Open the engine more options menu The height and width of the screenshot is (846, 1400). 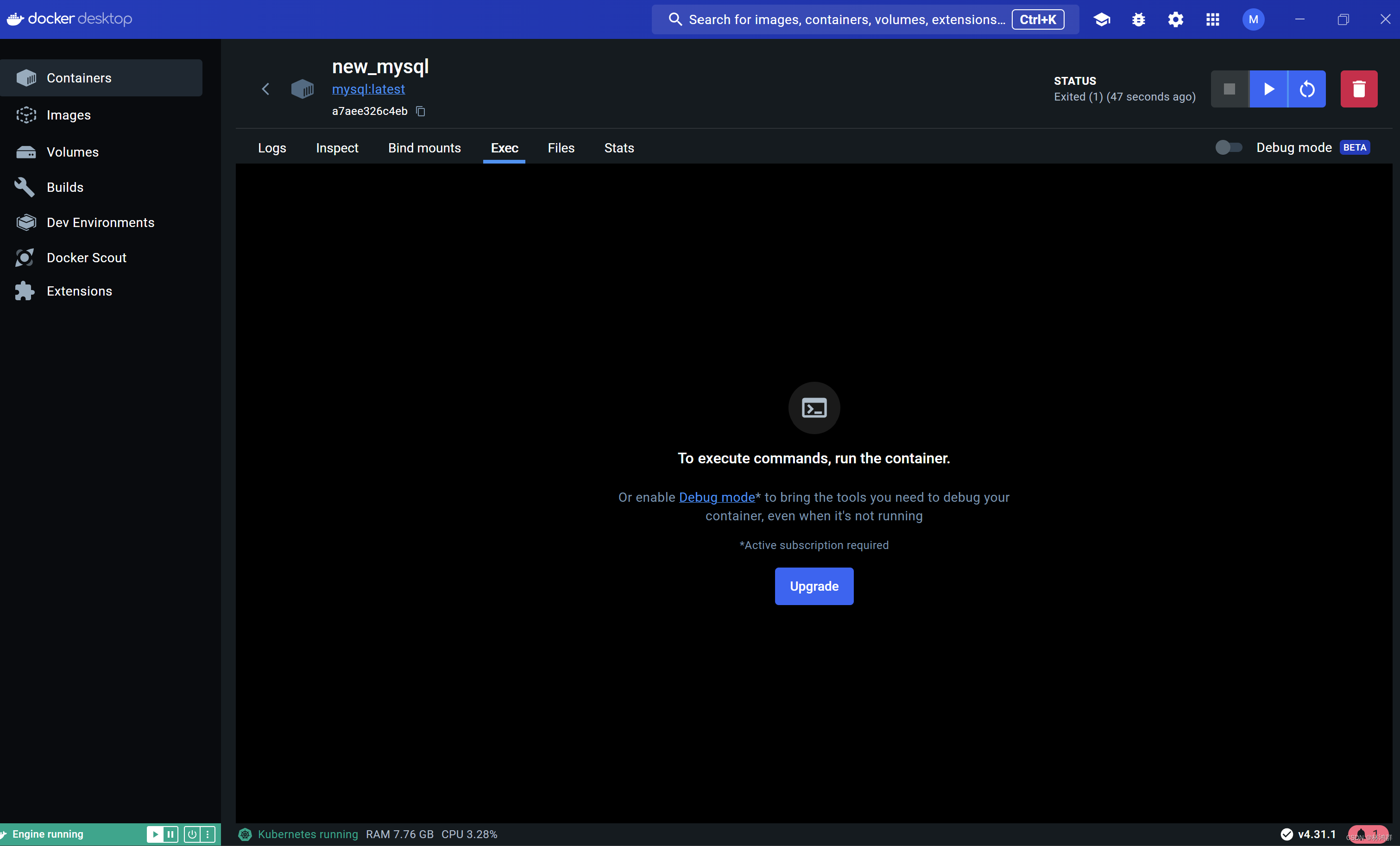(x=208, y=834)
